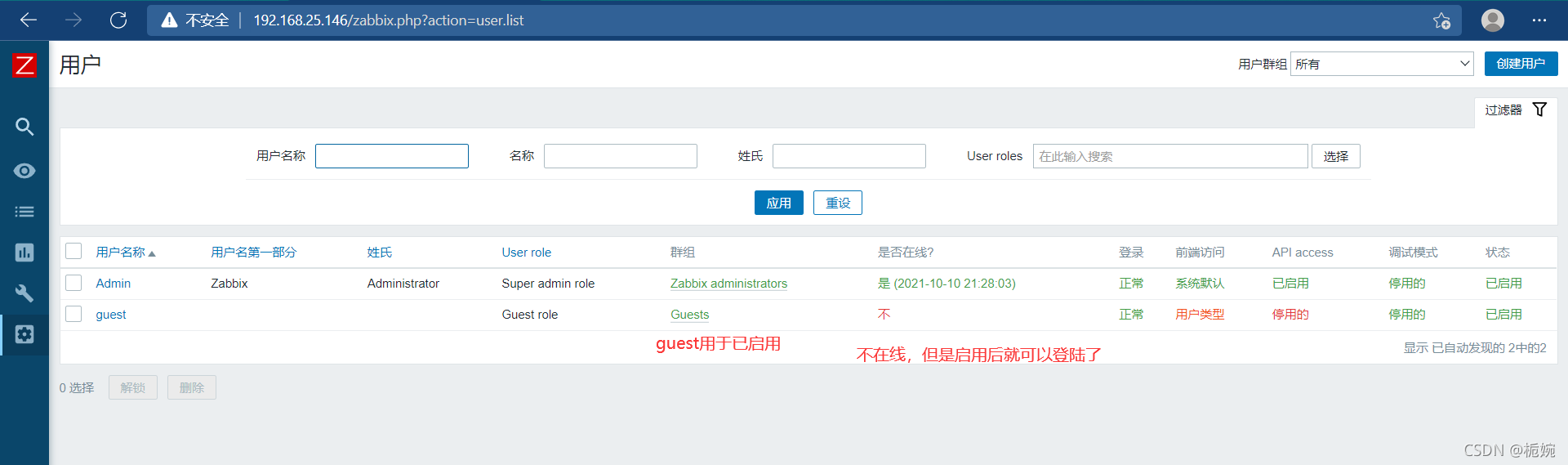The height and width of the screenshot is (465, 1568).
Task: Click the browser forward arrow
Action: (73, 20)
